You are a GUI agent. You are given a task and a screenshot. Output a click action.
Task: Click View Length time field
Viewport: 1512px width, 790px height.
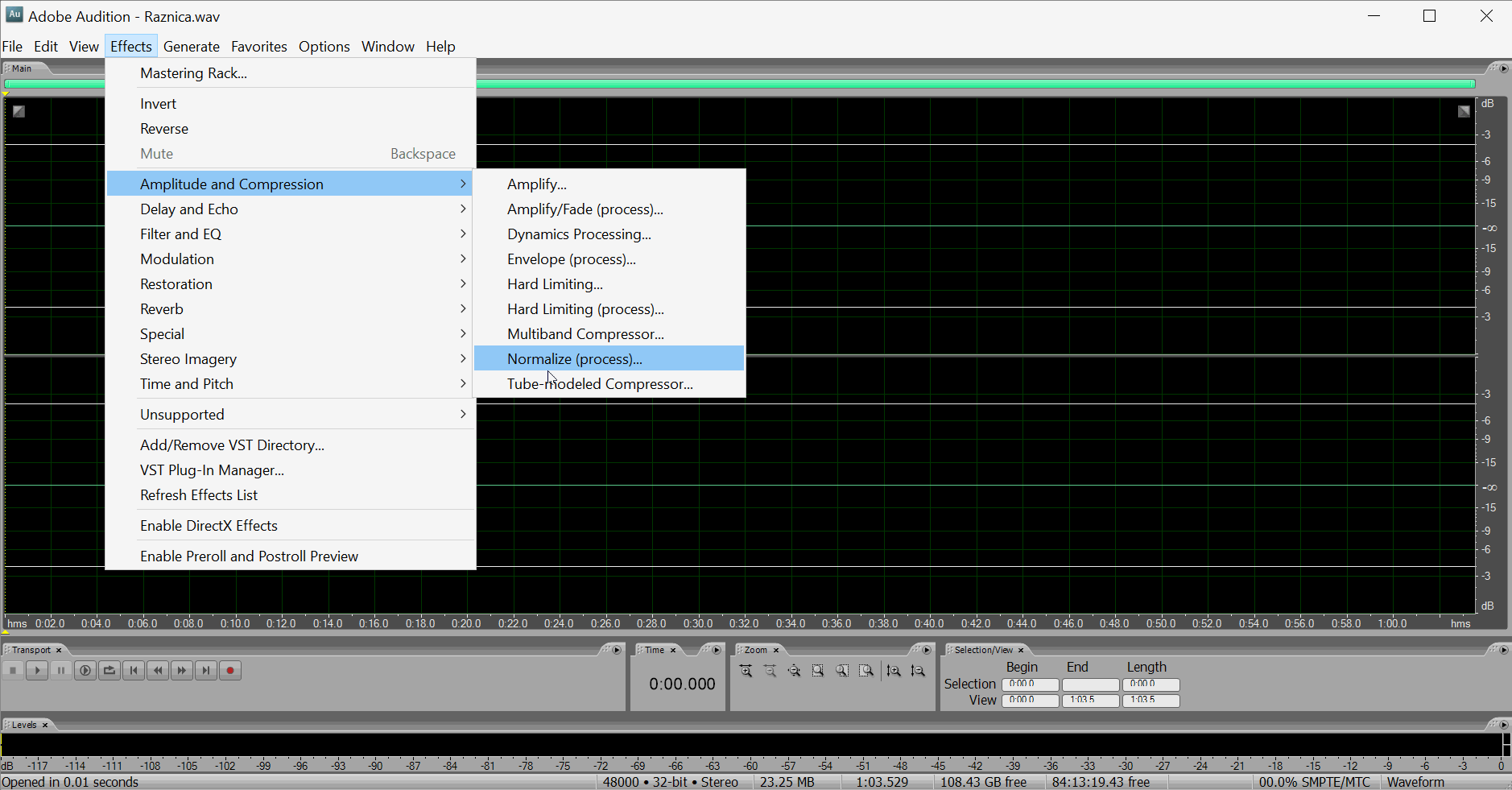1151,701
